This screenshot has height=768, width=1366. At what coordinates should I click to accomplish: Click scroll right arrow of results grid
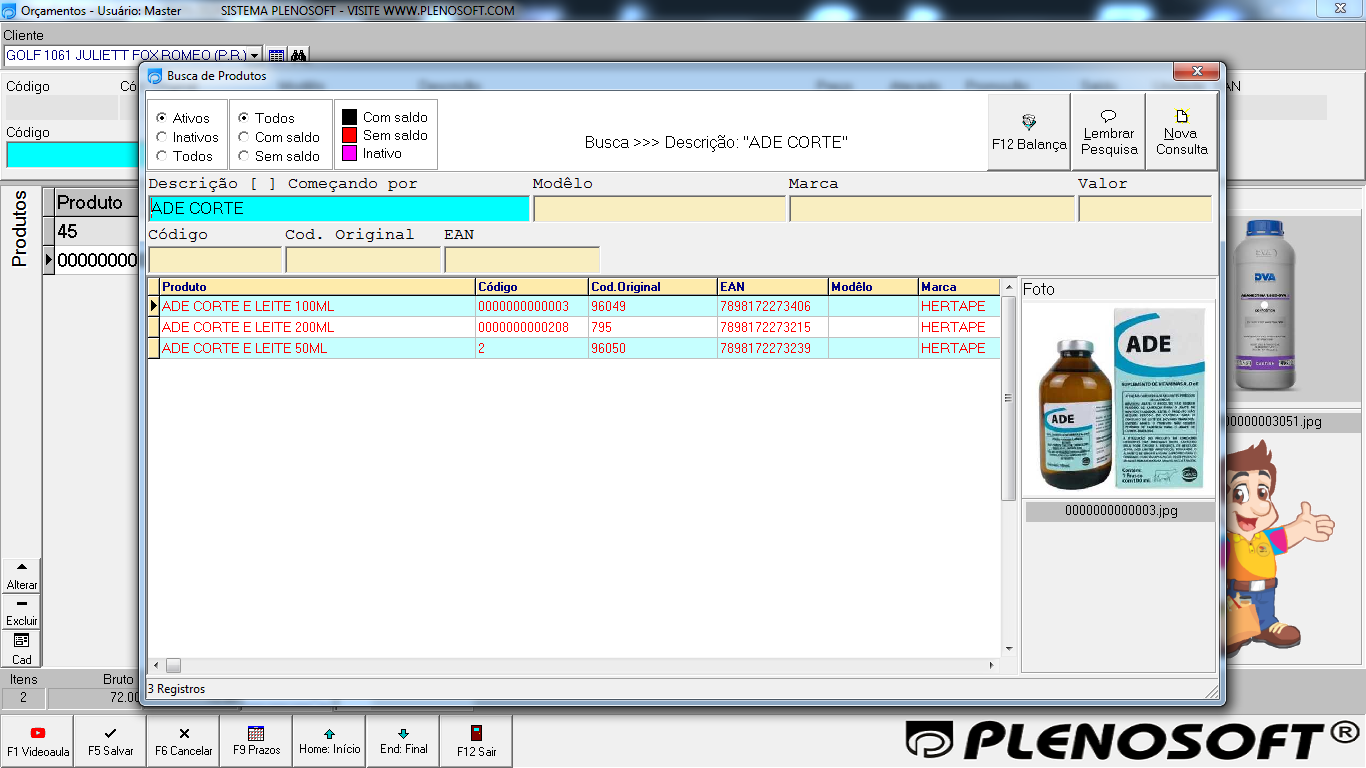point(991,665)
